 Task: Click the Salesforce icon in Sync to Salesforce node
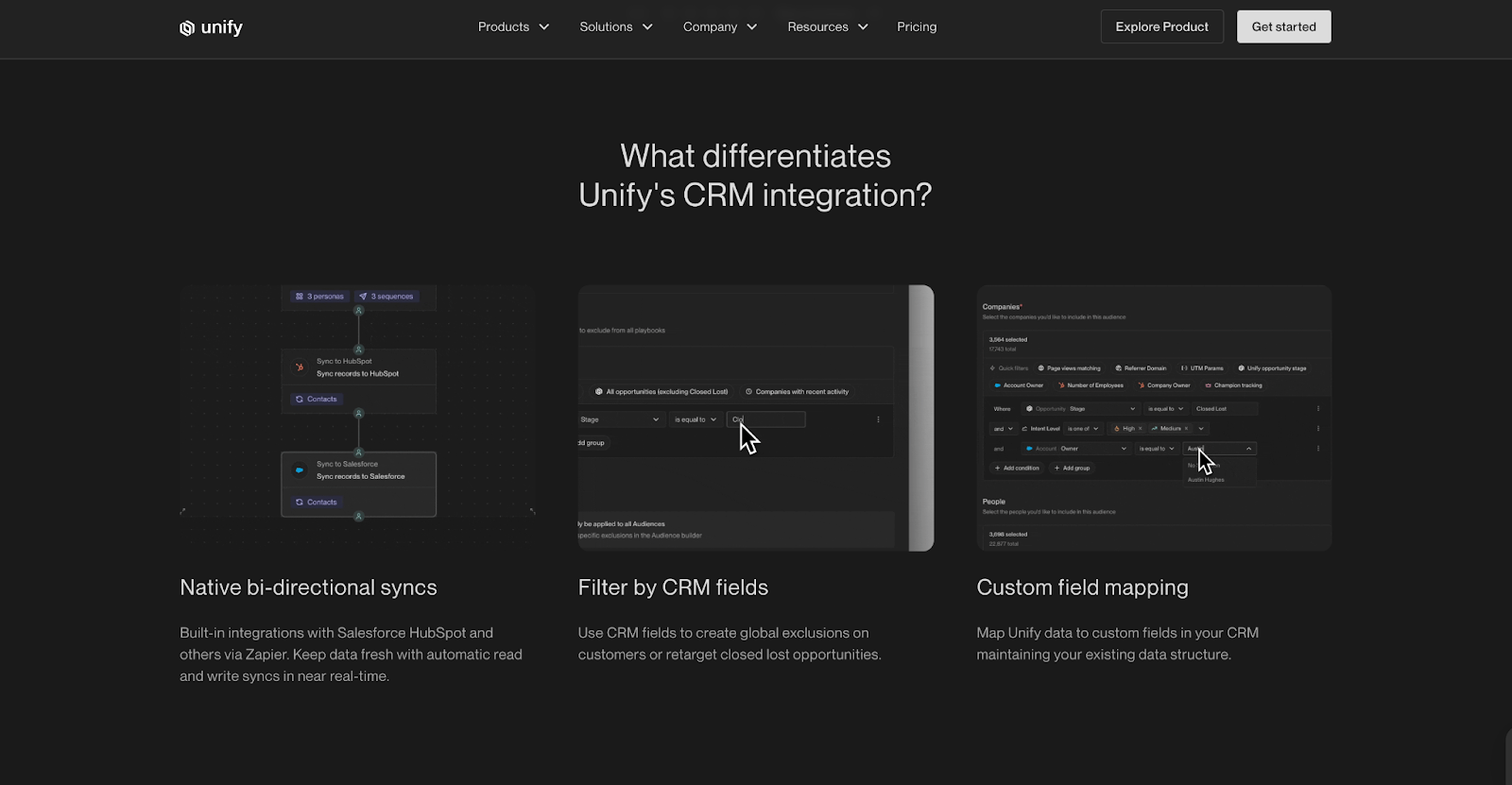coord(300,469)
